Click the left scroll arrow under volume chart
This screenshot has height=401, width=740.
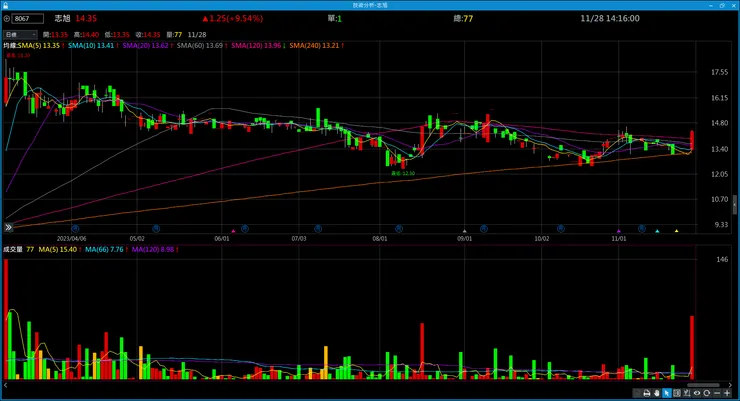(x=6, y=385)
